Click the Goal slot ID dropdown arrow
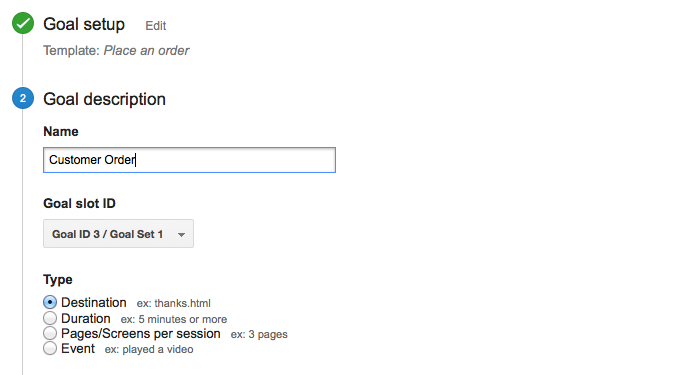The height and width of the screenshot is (375, 674). click(181, 235)
